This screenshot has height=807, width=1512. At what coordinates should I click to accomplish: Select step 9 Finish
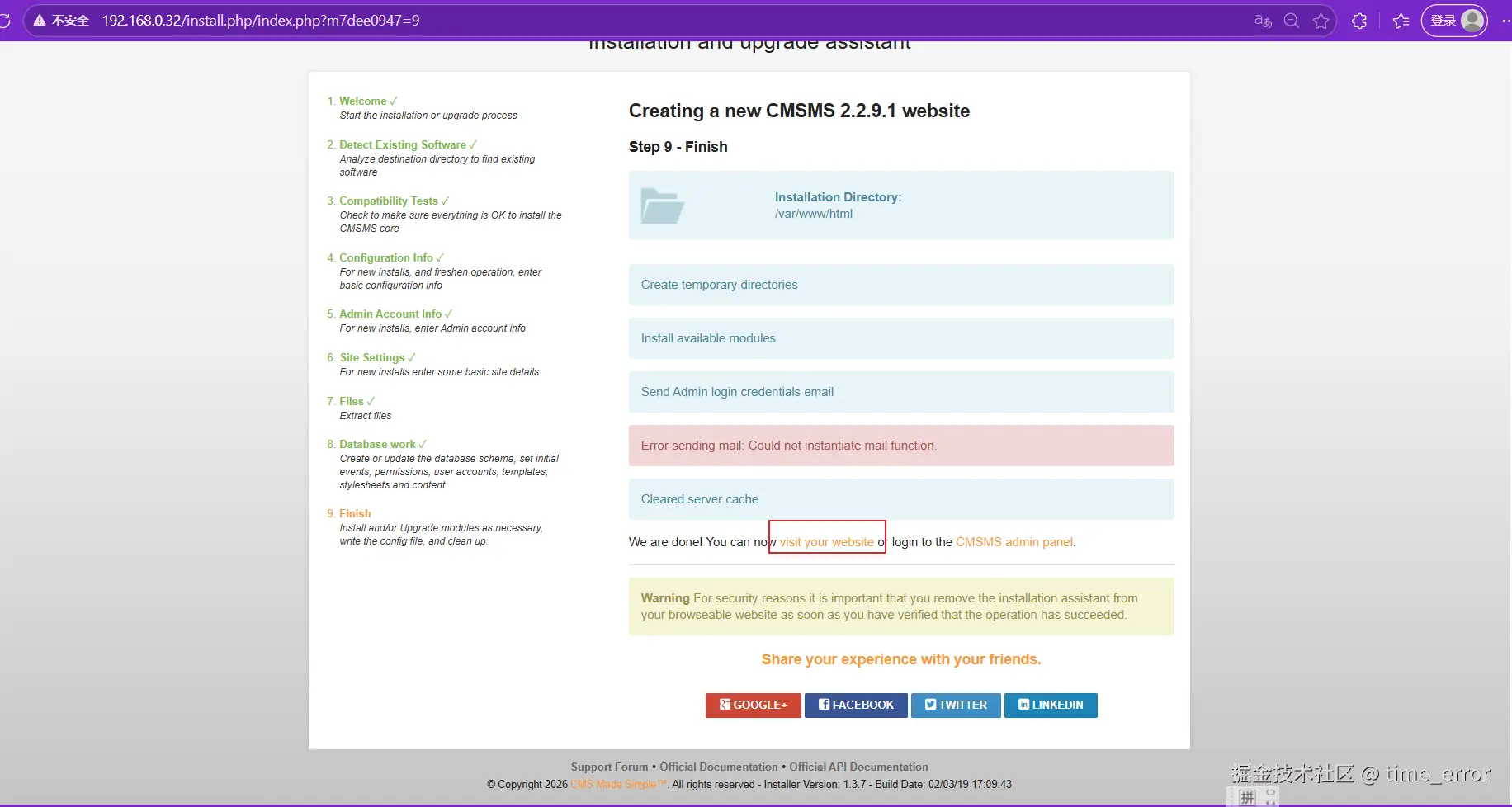click(355, 514)
